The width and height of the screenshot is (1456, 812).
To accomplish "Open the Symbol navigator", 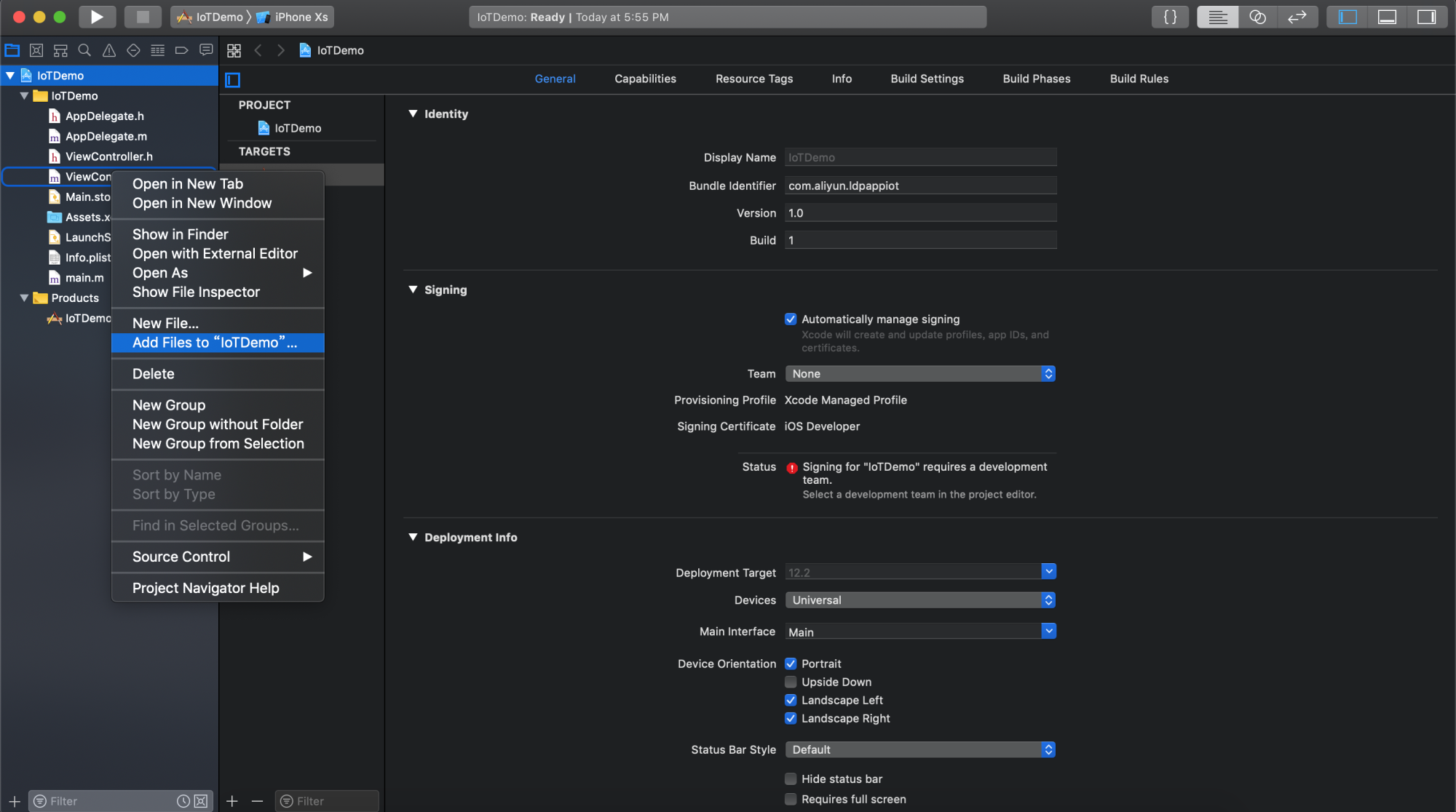I will pos(60,50).
